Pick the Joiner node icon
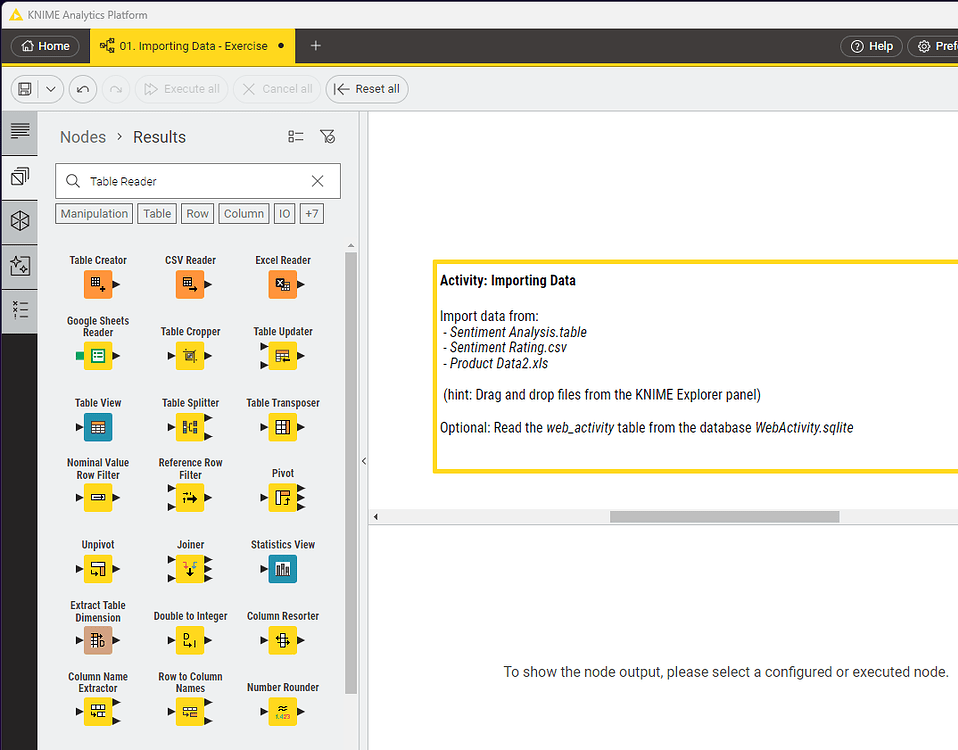Screen dimensions: 958x750 (190, 569)
